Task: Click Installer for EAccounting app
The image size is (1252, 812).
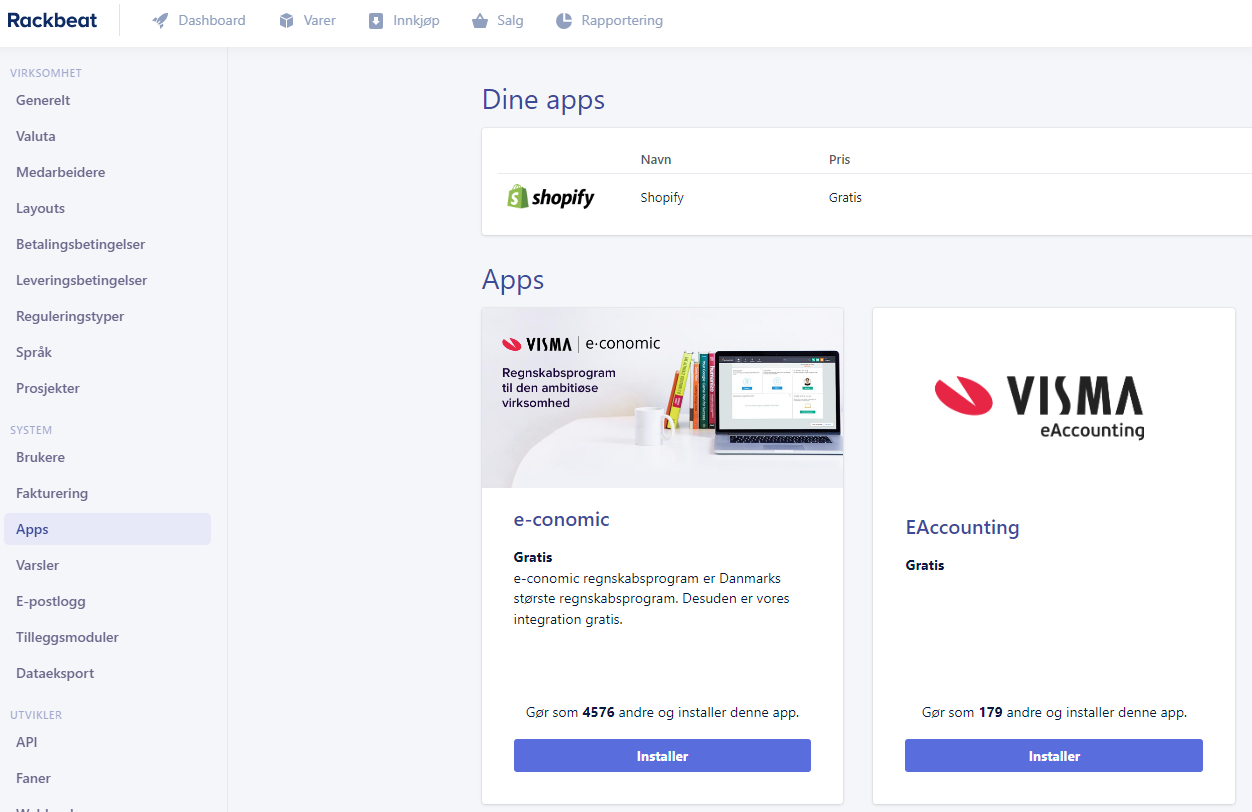Action: 1054,756
